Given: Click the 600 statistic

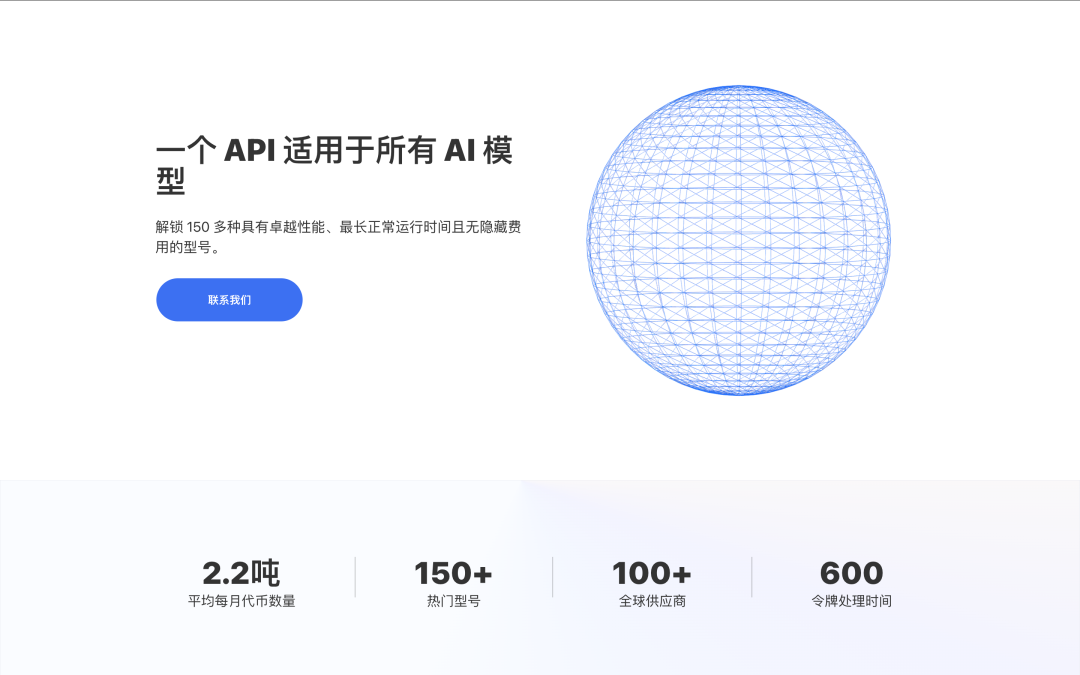Looking at the screenshot, I should [851, 573].
